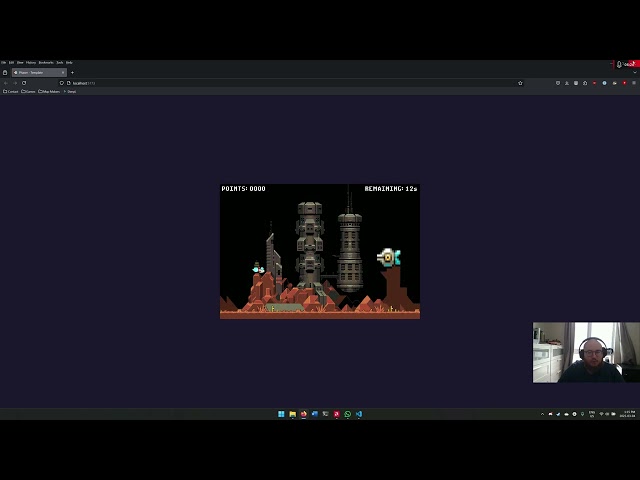Open a new tab with plus button
Viewport: 640px width, 480px height.
(72, 72)
